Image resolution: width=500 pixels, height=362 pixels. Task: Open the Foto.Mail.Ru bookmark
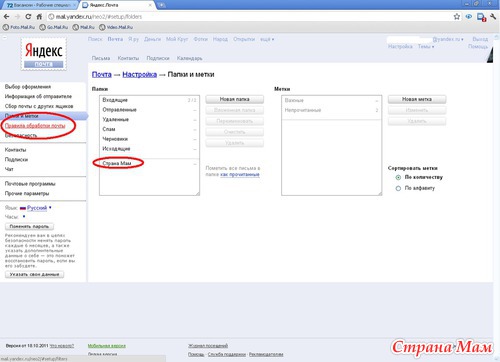click(19, 27)
